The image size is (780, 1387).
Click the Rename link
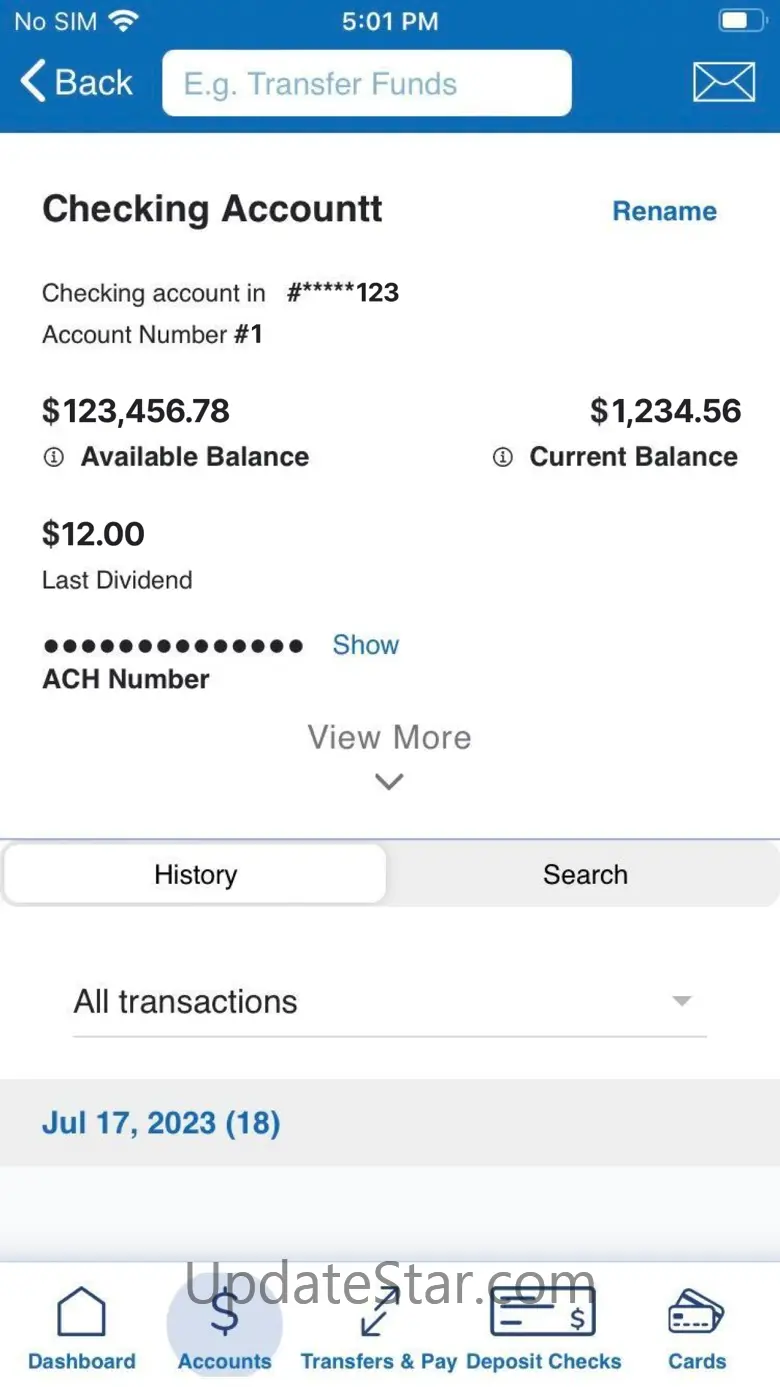[x=664, y=211]
